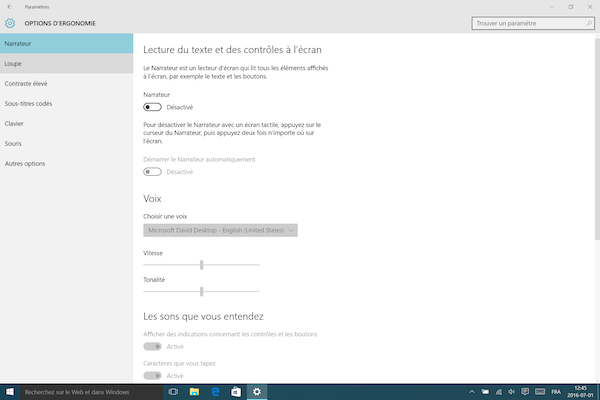This screenshot has width=600, height=400.
Task: Open the Contraste élevé section
Action: coord(67,83)
